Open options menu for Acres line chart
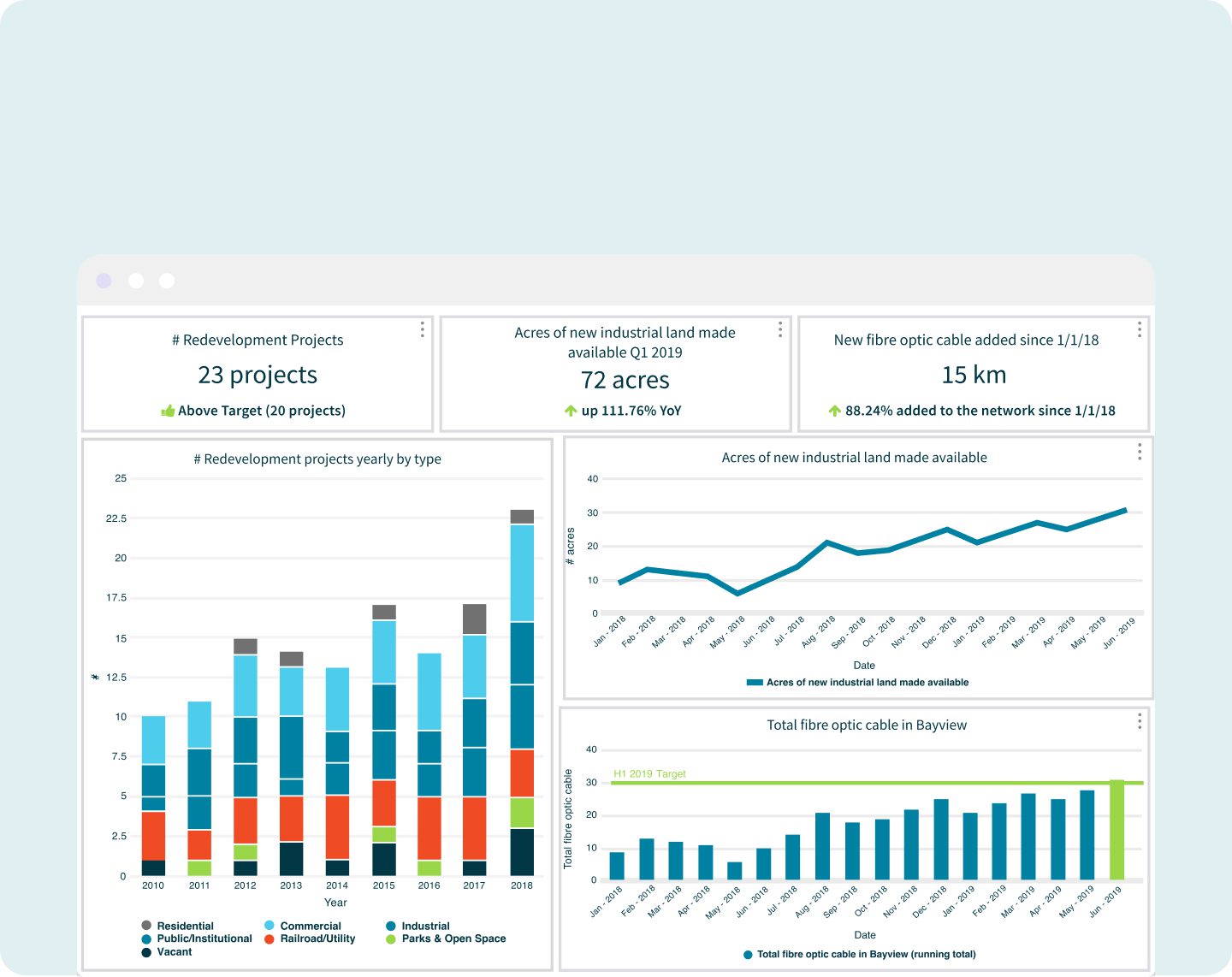The width and height of the screenshot is (1232, 977). (x=1139, y=452)
